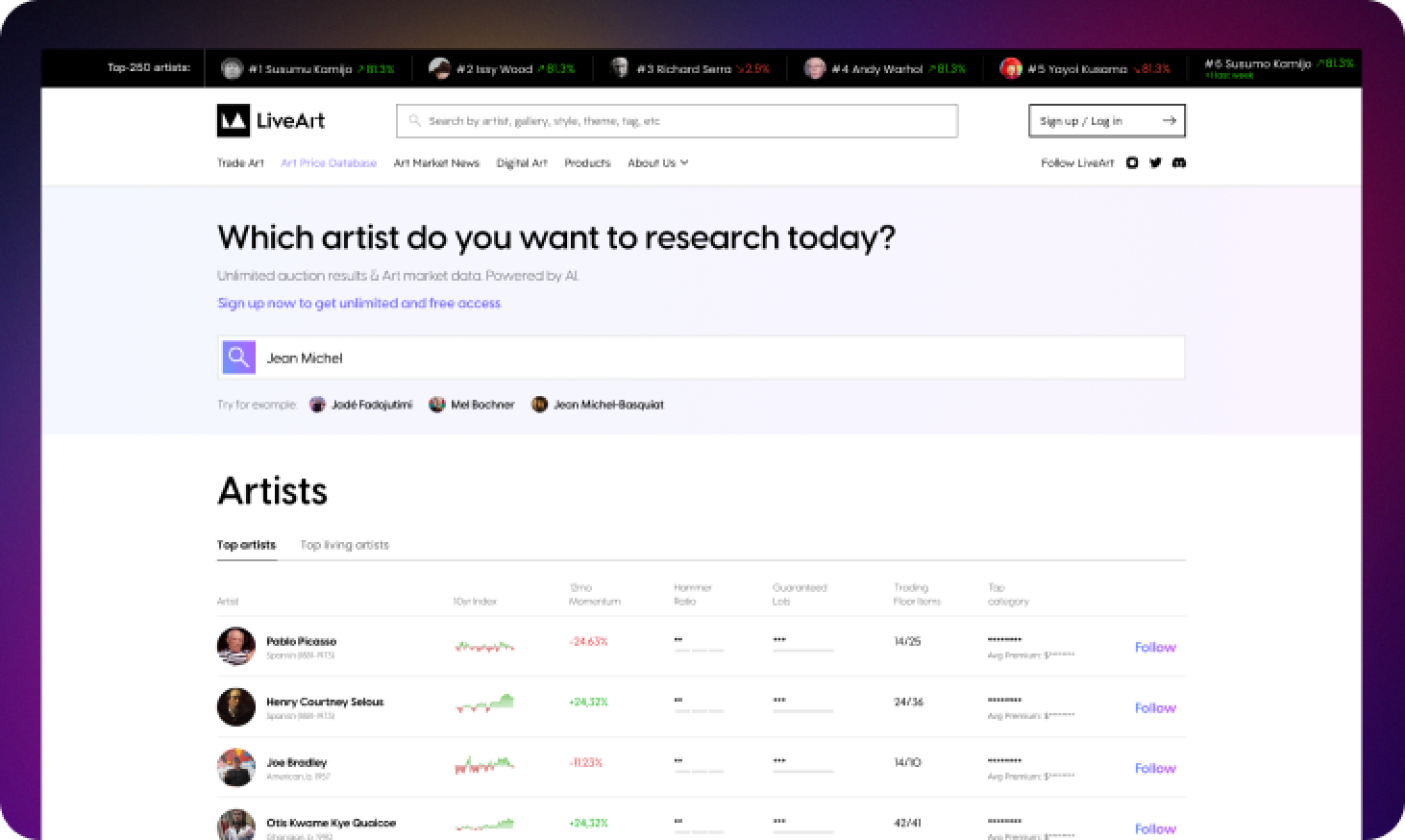Screen dimensions: 1405x840
Task: Click '#1 Susumu Kamijo' ticker text
Action: (300, 69)
